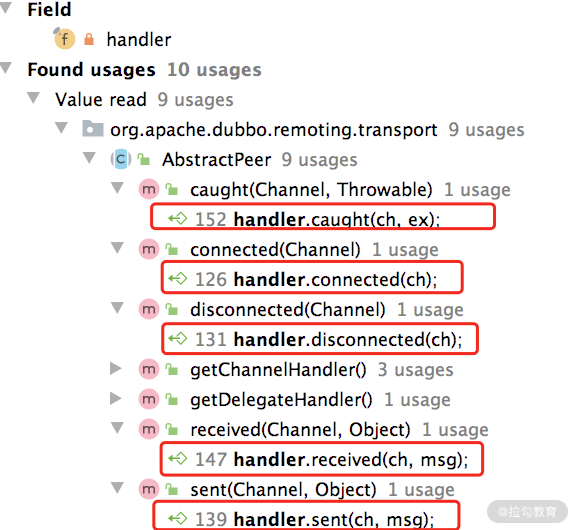Click the usage arrow icon at line 147
Screen dimensions: 575x530
(x=178, y=459)
